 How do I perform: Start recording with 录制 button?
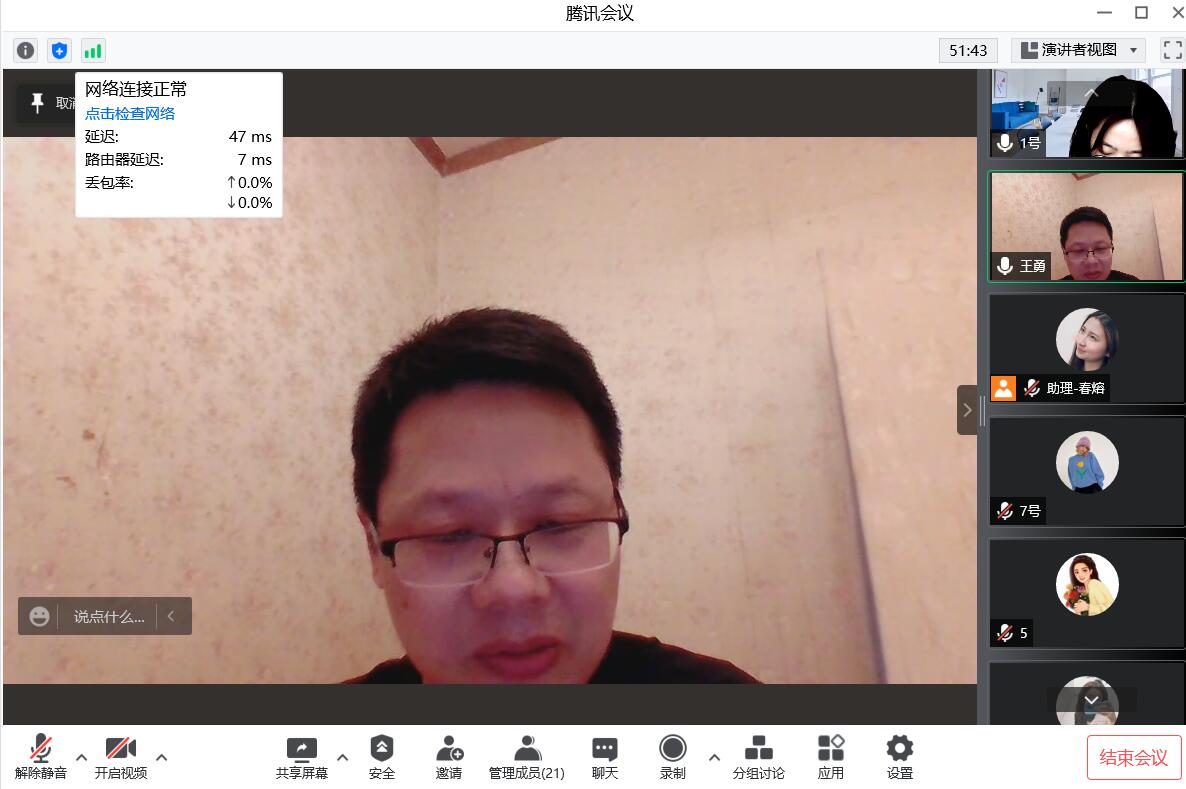[673, 757]
